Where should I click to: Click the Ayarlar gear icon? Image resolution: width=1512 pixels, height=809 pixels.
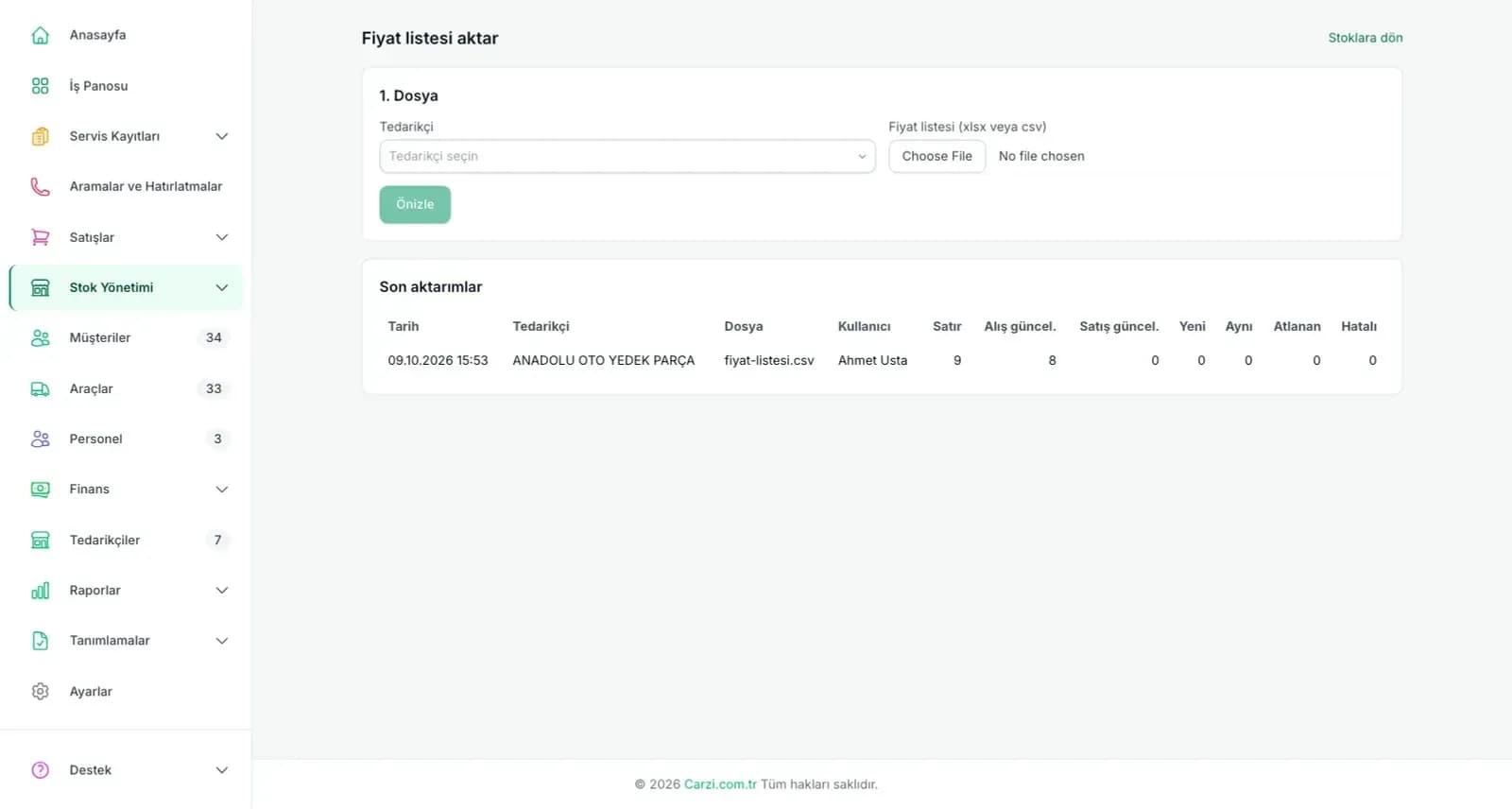(x=40, y=691)
